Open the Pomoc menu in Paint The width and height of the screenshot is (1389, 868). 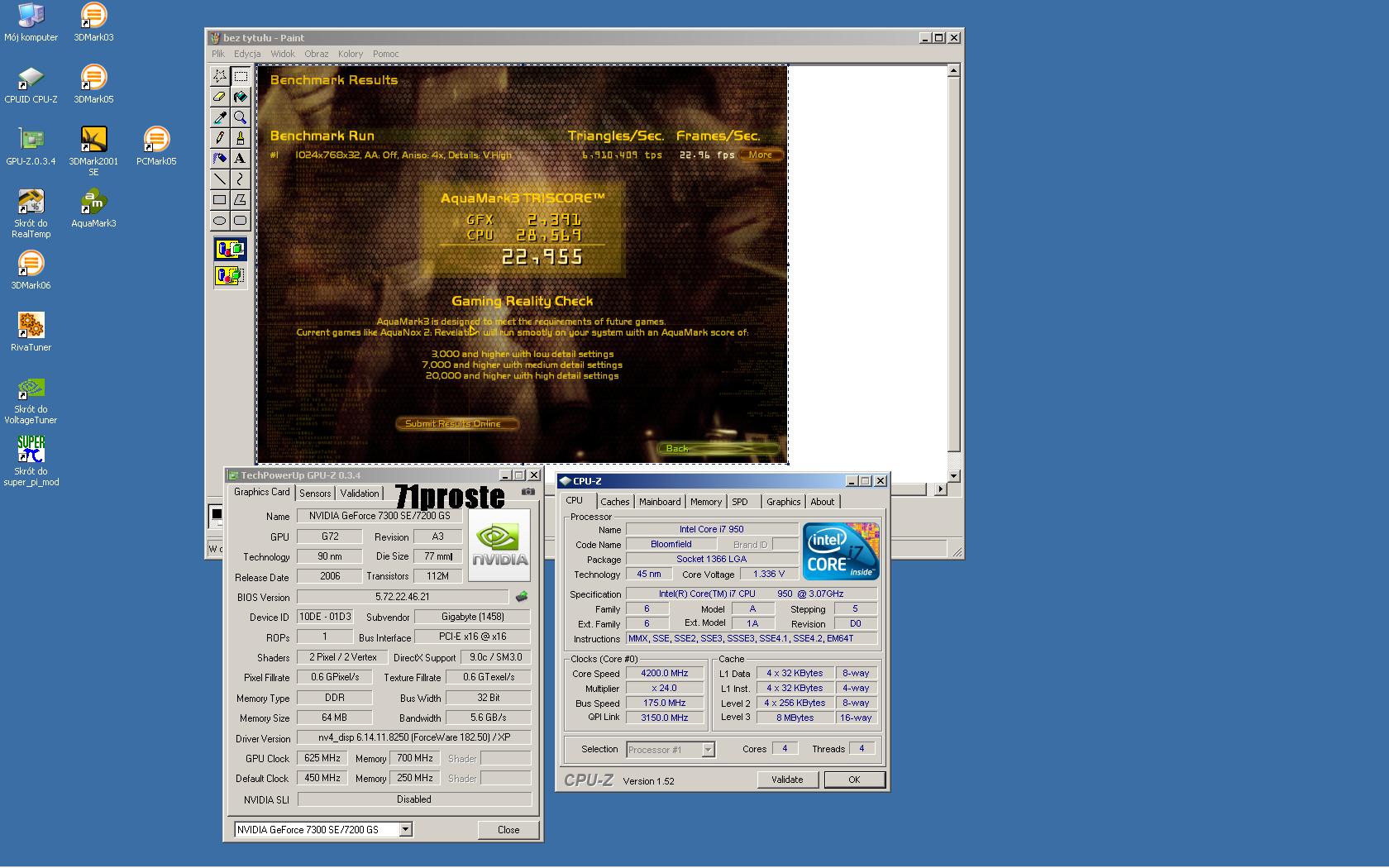tap(386, 54)
